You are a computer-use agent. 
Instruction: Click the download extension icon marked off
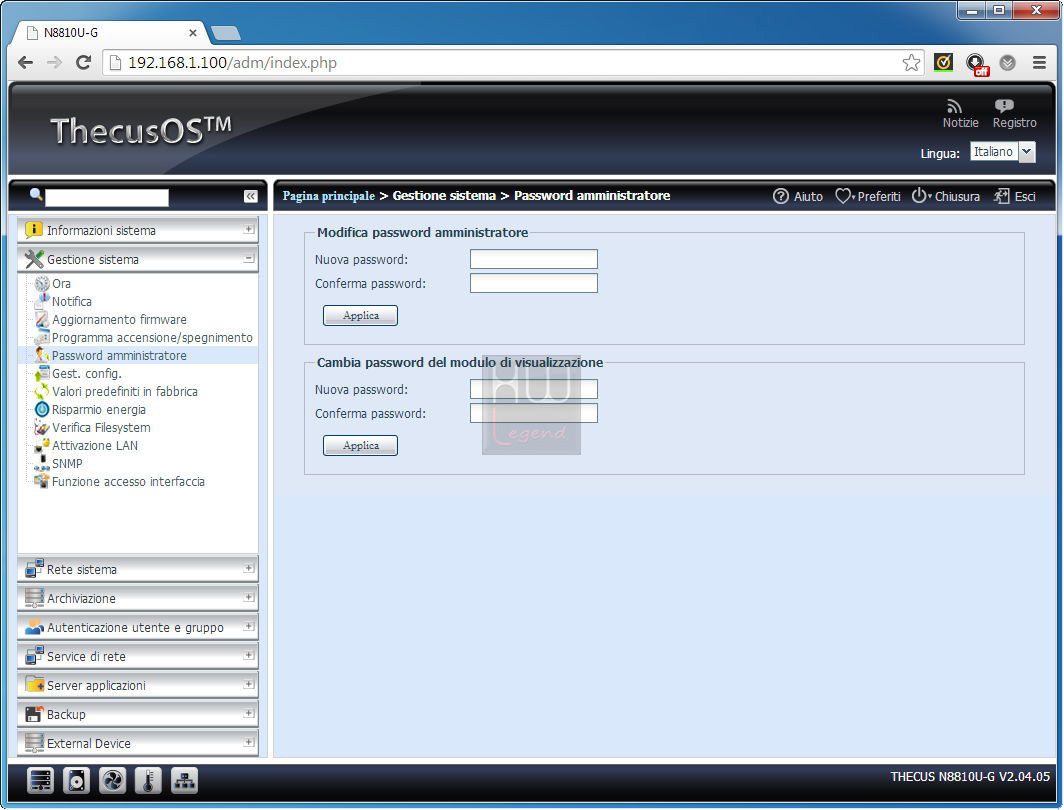tap(976, 64)
